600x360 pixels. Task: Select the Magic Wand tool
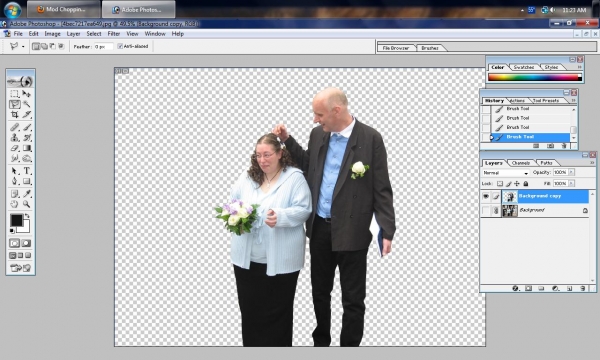26,104
